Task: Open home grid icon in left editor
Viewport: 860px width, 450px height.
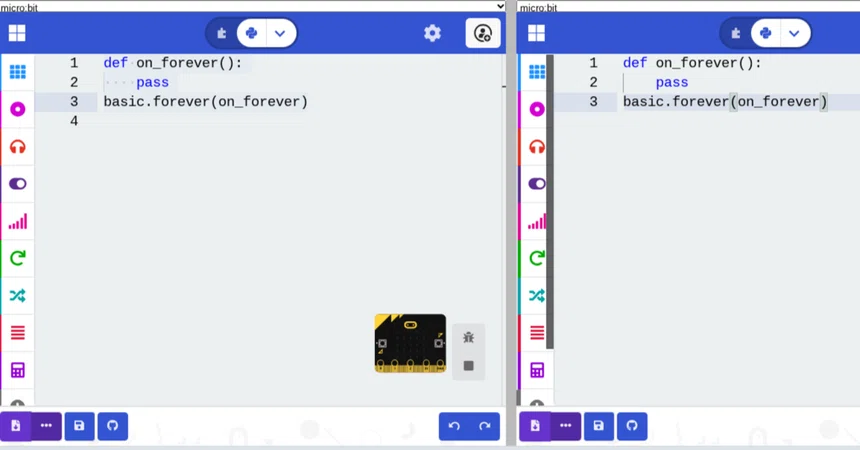Action: pyautogui.click(x=17, y=33)
